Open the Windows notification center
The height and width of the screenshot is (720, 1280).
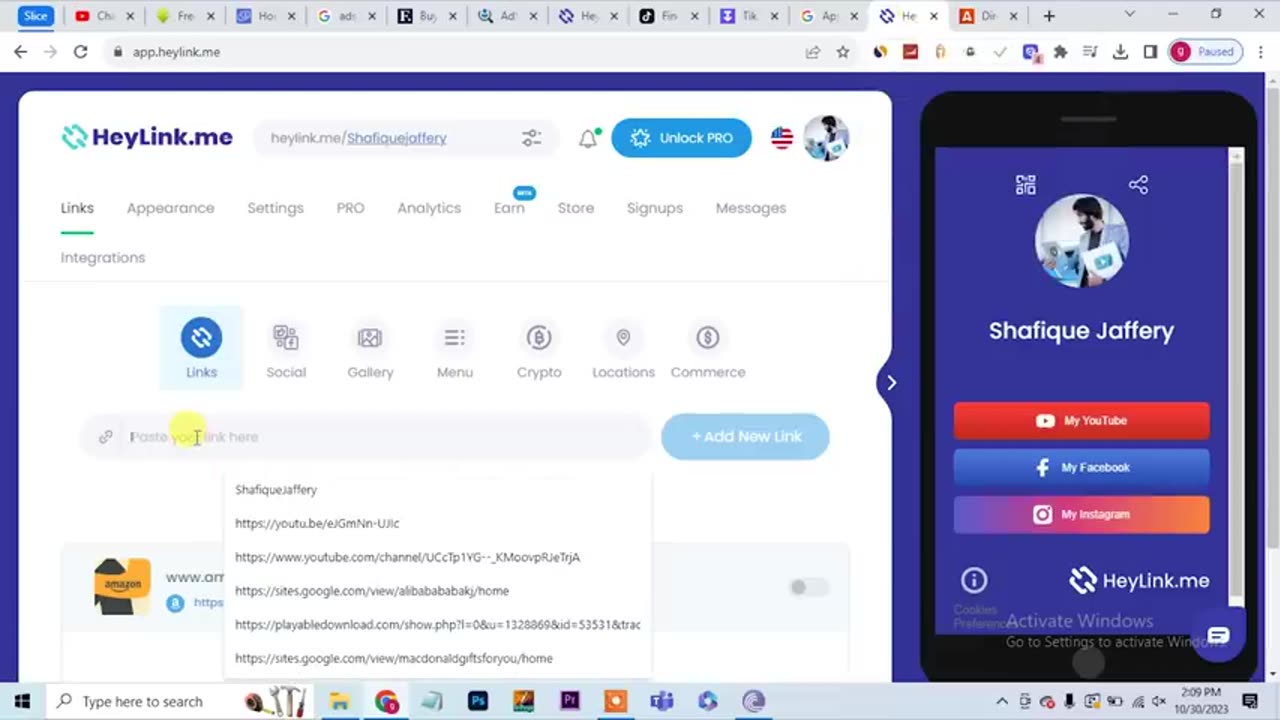tap(1250, 701)
